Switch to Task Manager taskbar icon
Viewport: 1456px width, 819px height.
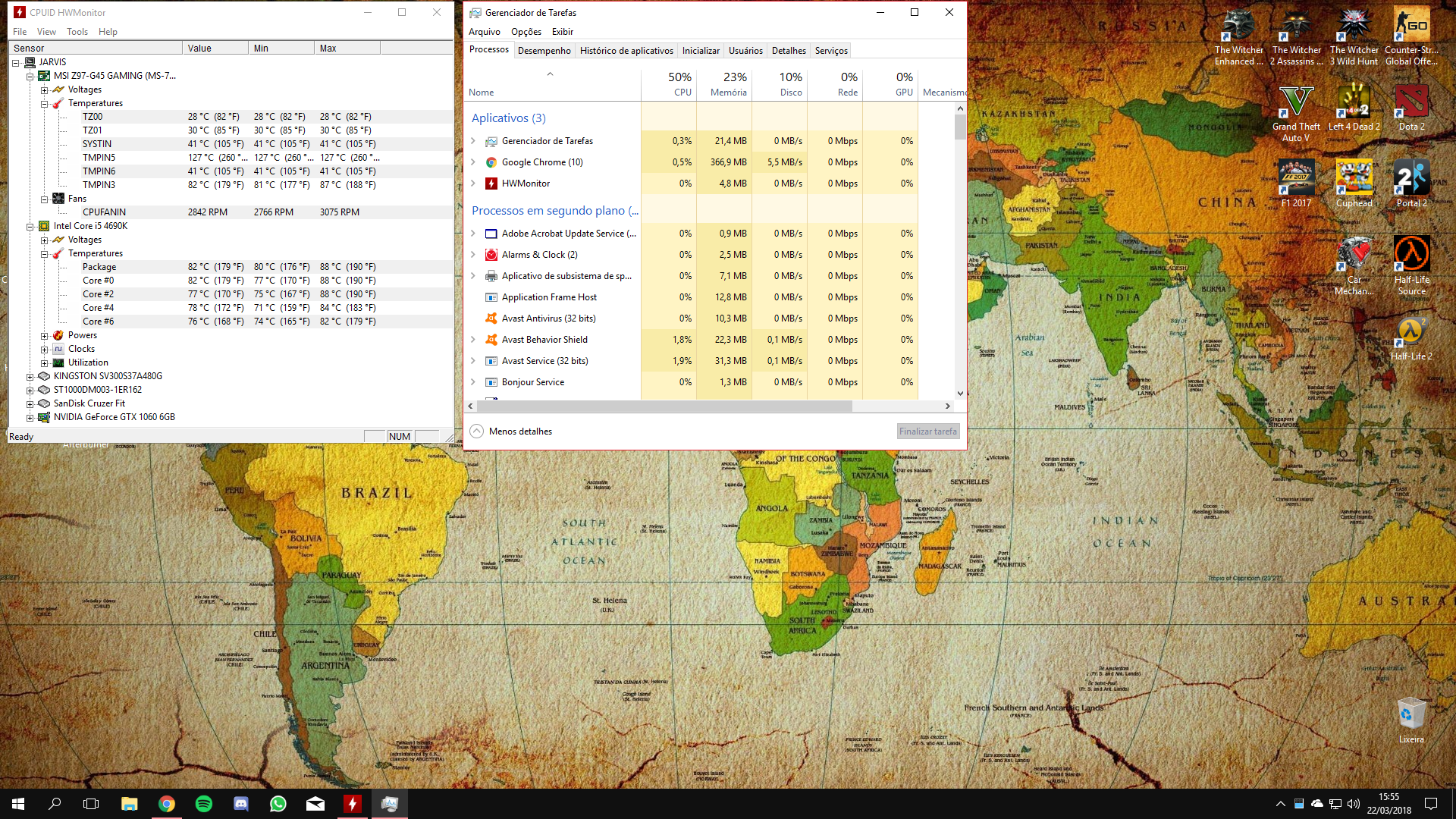tap(390, 804)
